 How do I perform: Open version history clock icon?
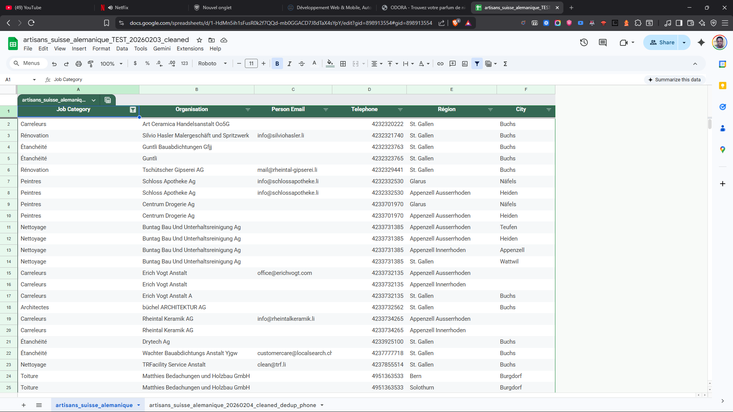(584, 43)
